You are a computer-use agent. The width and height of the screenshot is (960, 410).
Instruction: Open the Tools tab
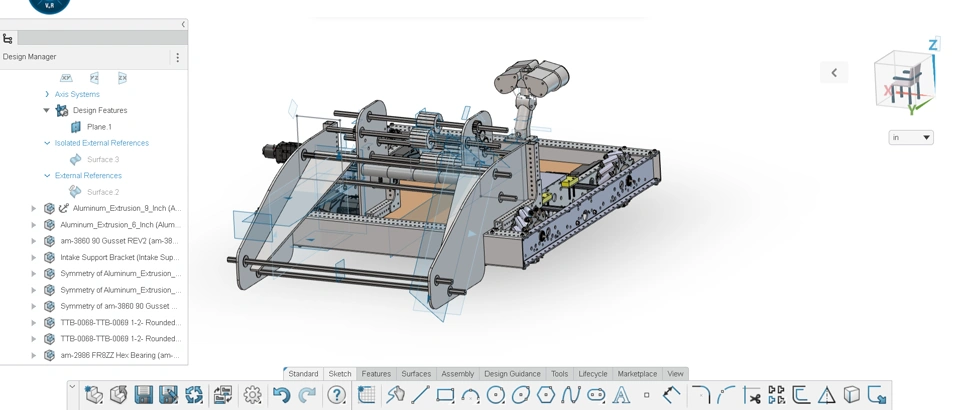[x=559, y=373]
